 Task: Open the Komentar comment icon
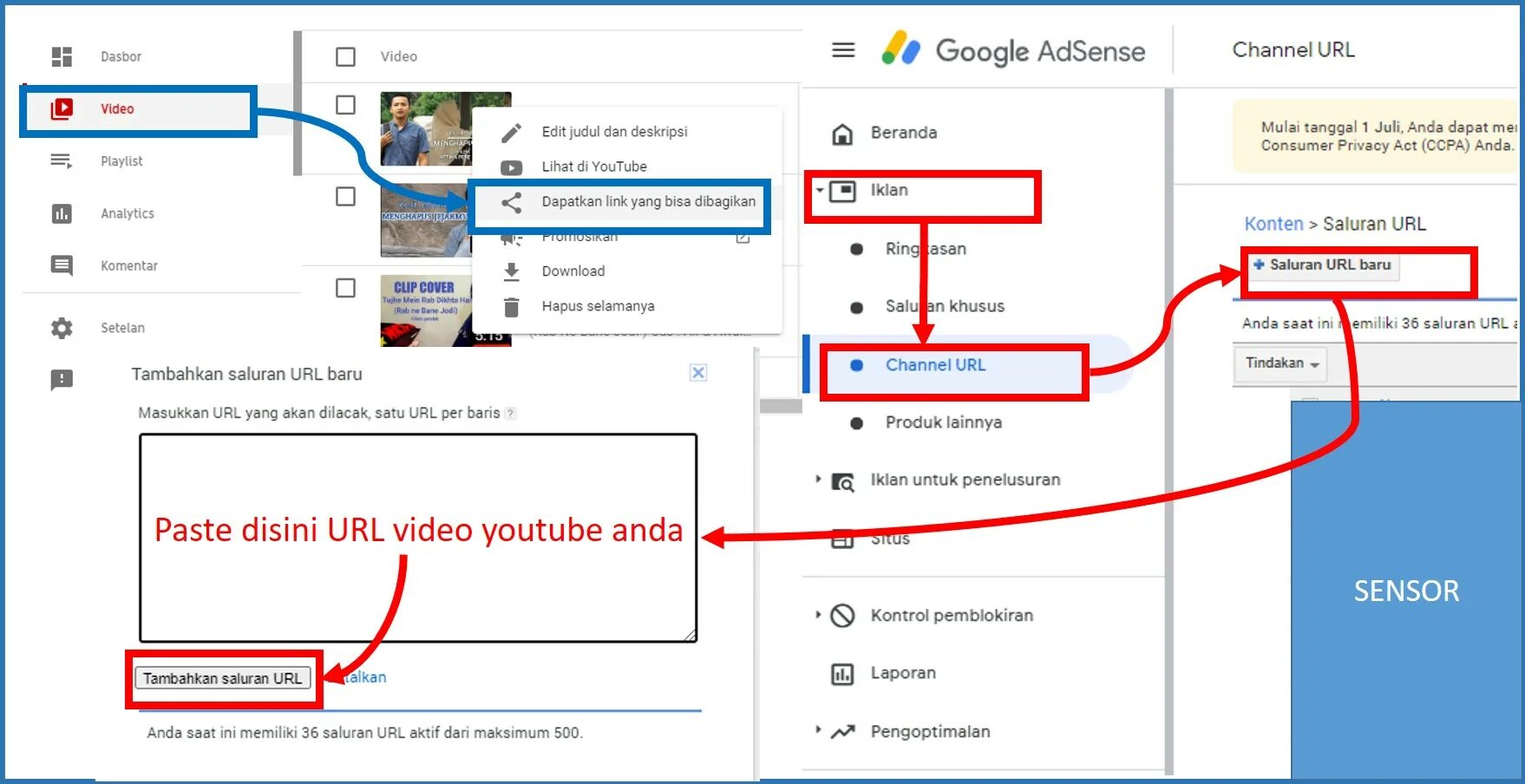click(x=62, y=265)
